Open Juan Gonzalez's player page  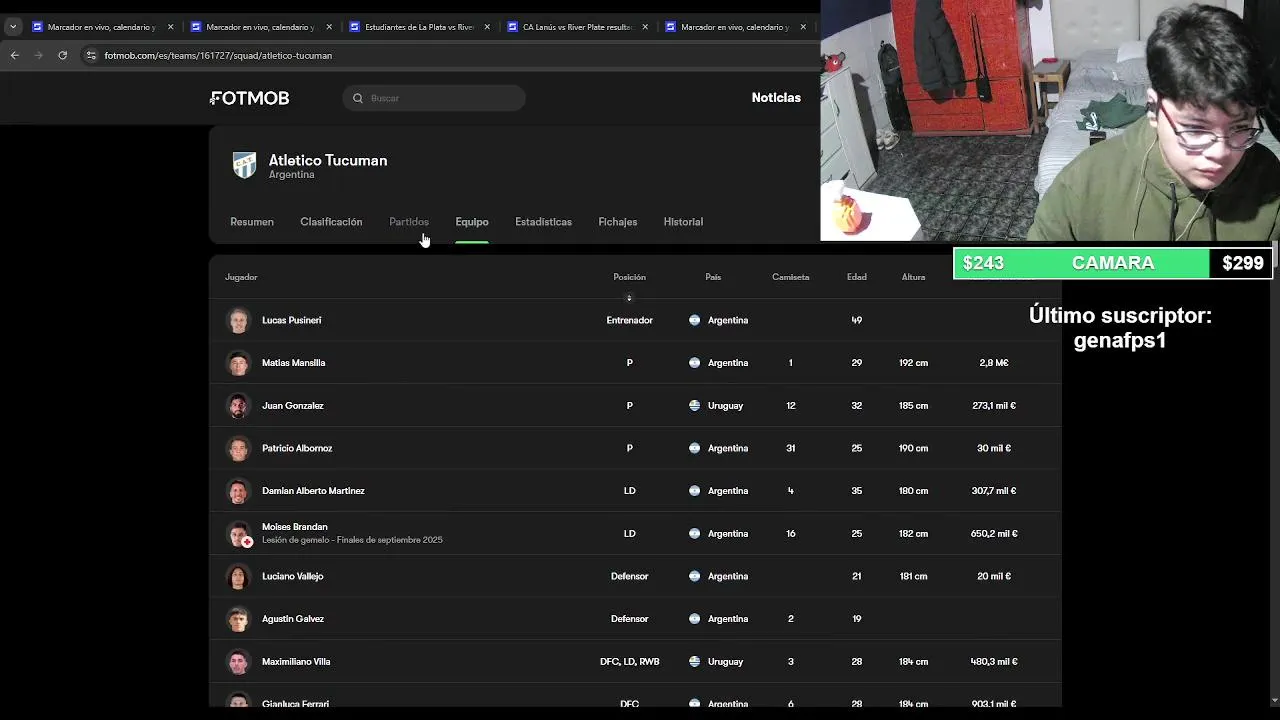point(293,406)
